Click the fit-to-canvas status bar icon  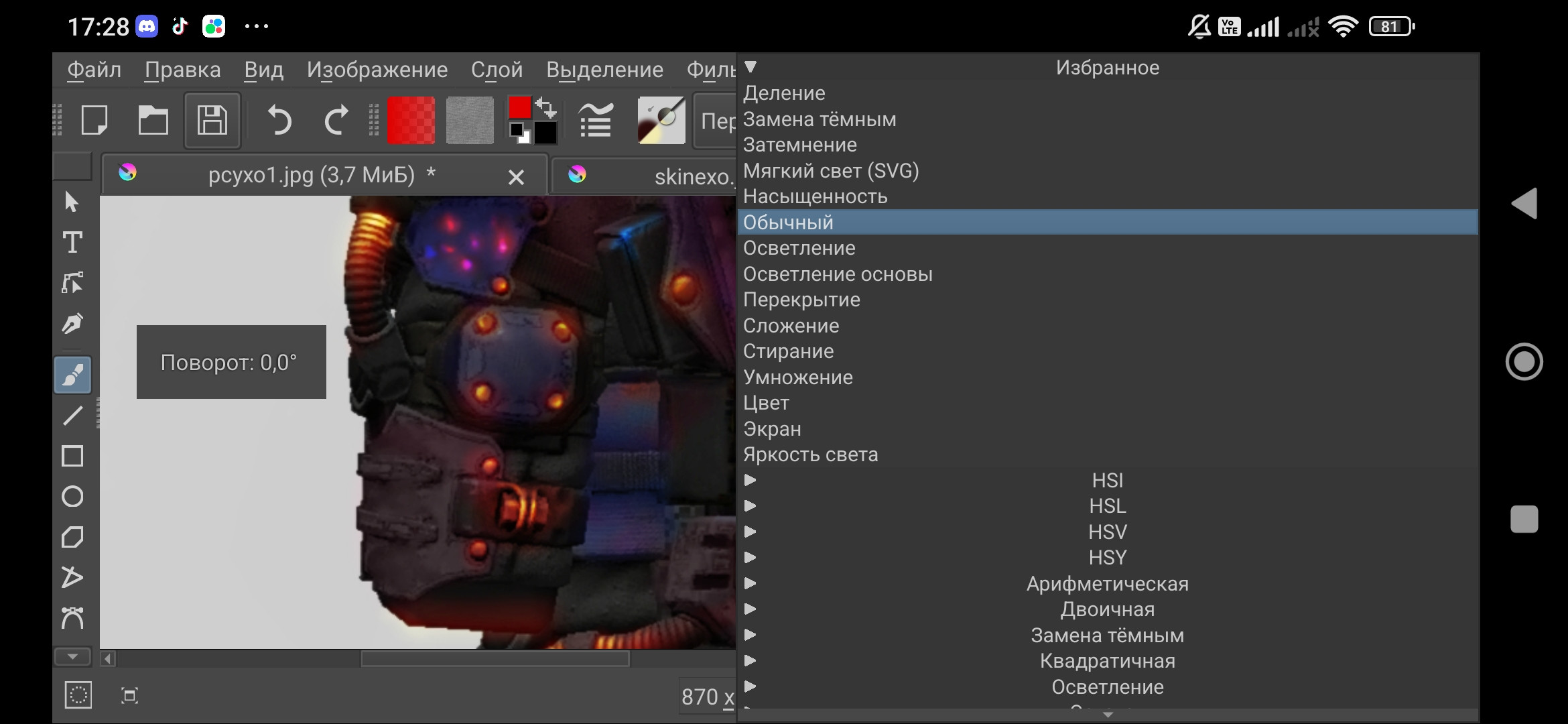[130, 696]
